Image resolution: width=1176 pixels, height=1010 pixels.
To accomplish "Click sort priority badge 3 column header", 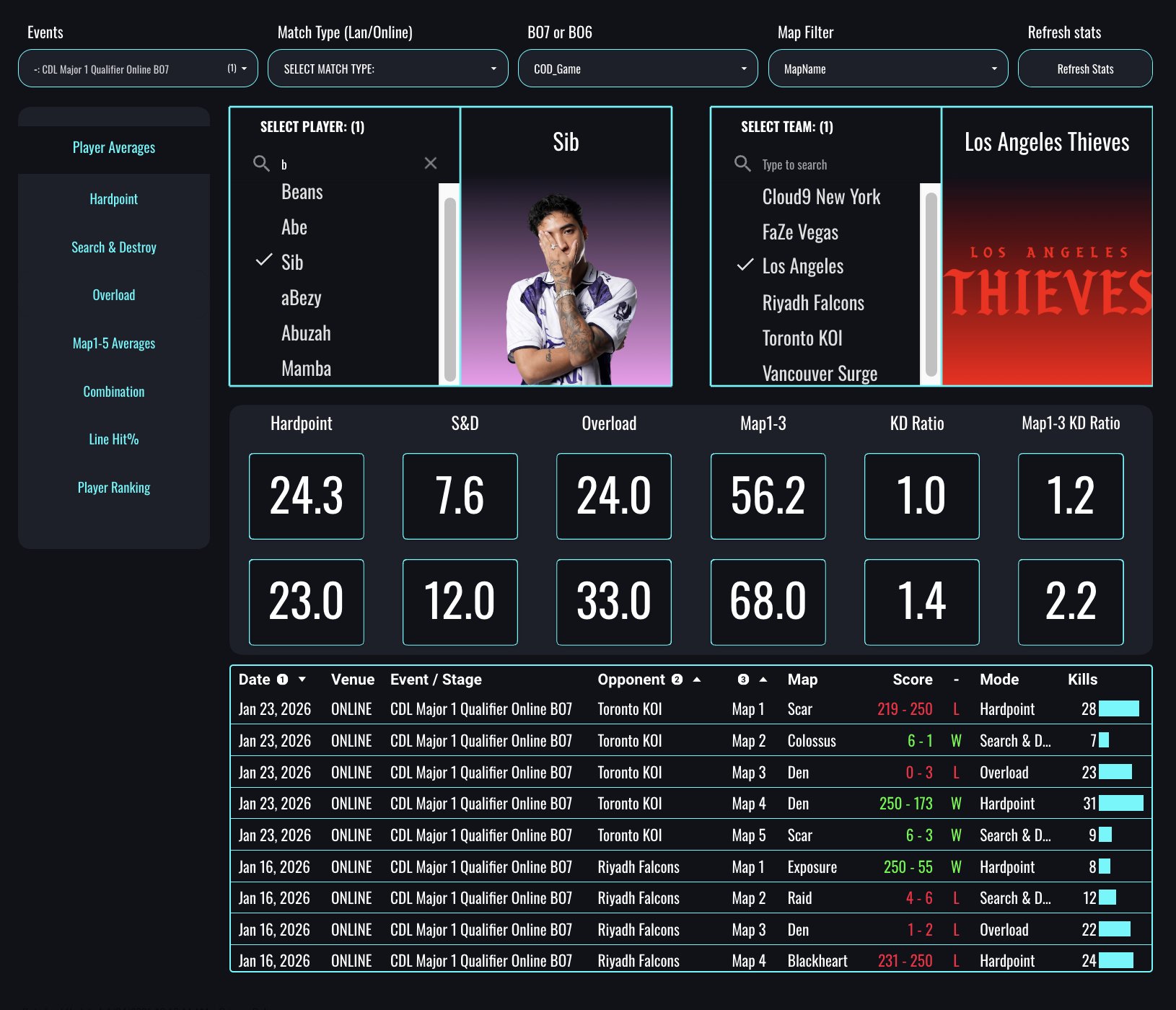I will (743, 680).
